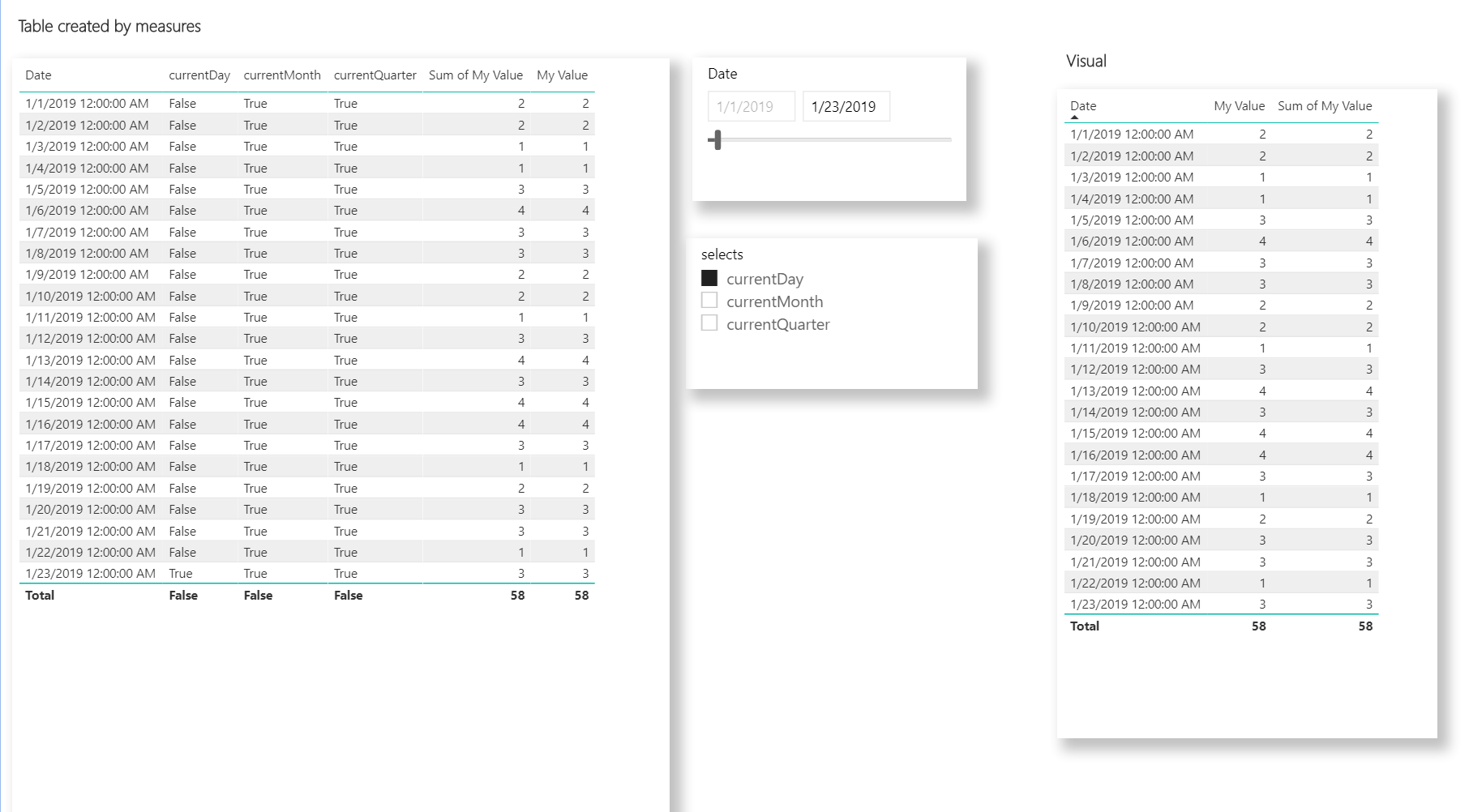Select 1/6/2019 12:00:00 AM in Visual table

coord(1132,241)
